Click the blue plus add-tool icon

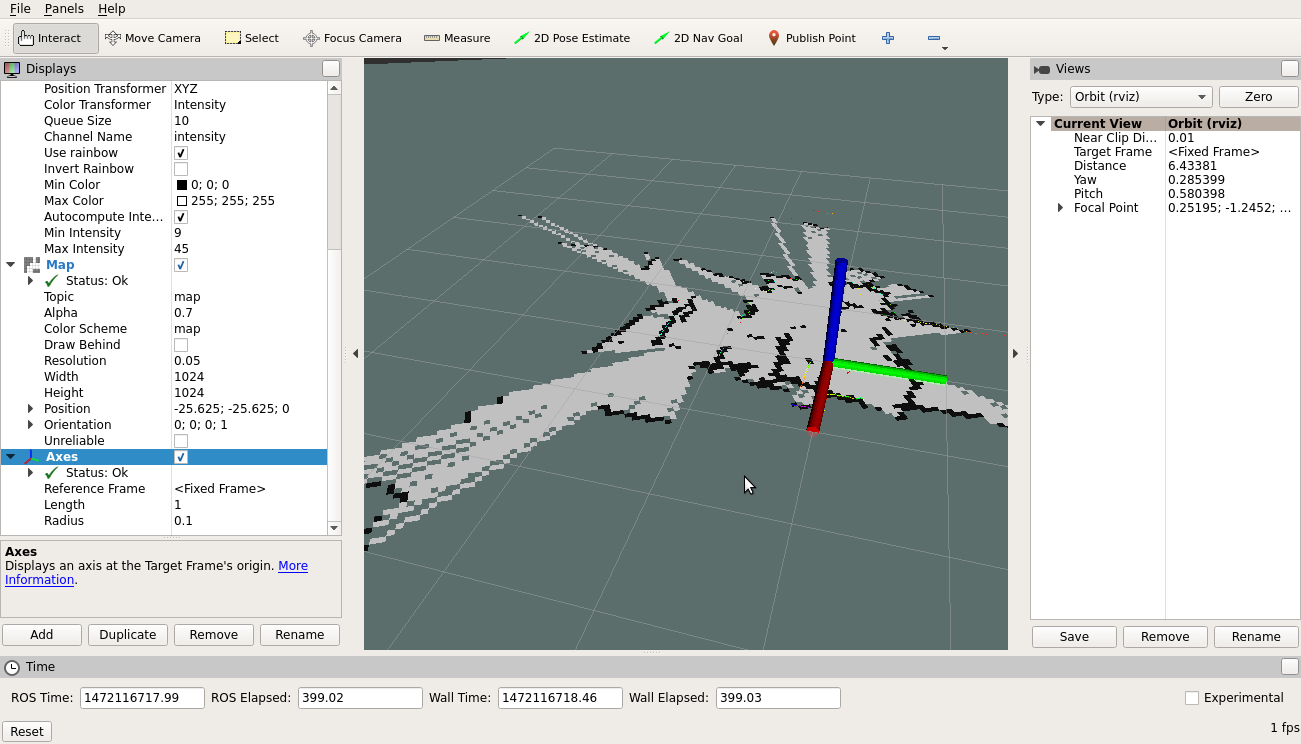coord(888,38)
